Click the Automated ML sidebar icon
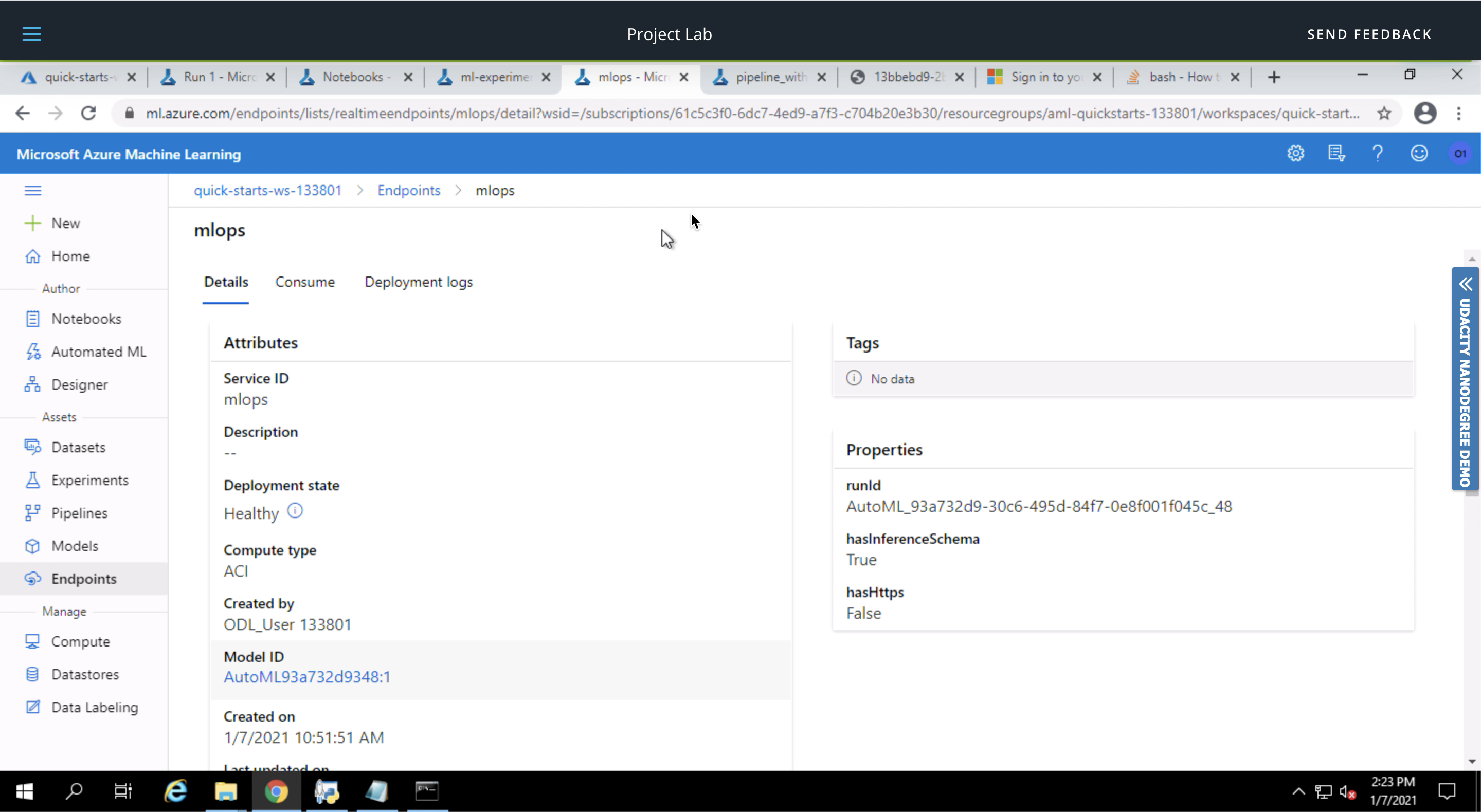This screenshot has width=1481, height=812. pos(33,352)
